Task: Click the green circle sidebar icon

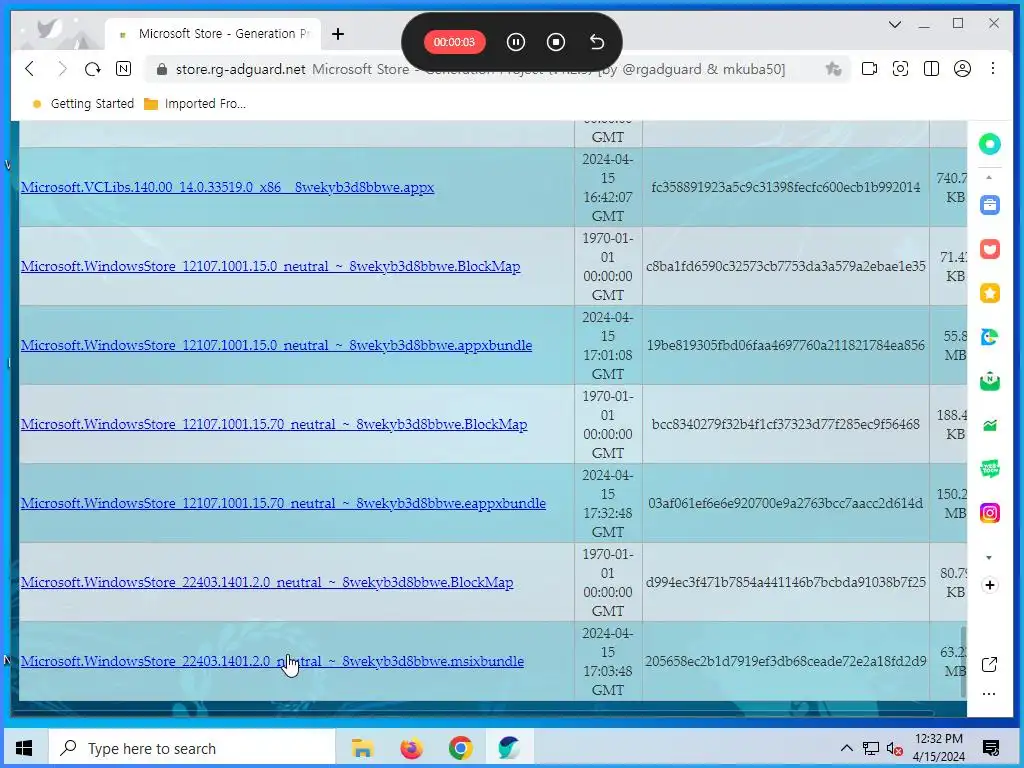Action: click(989, 144)
